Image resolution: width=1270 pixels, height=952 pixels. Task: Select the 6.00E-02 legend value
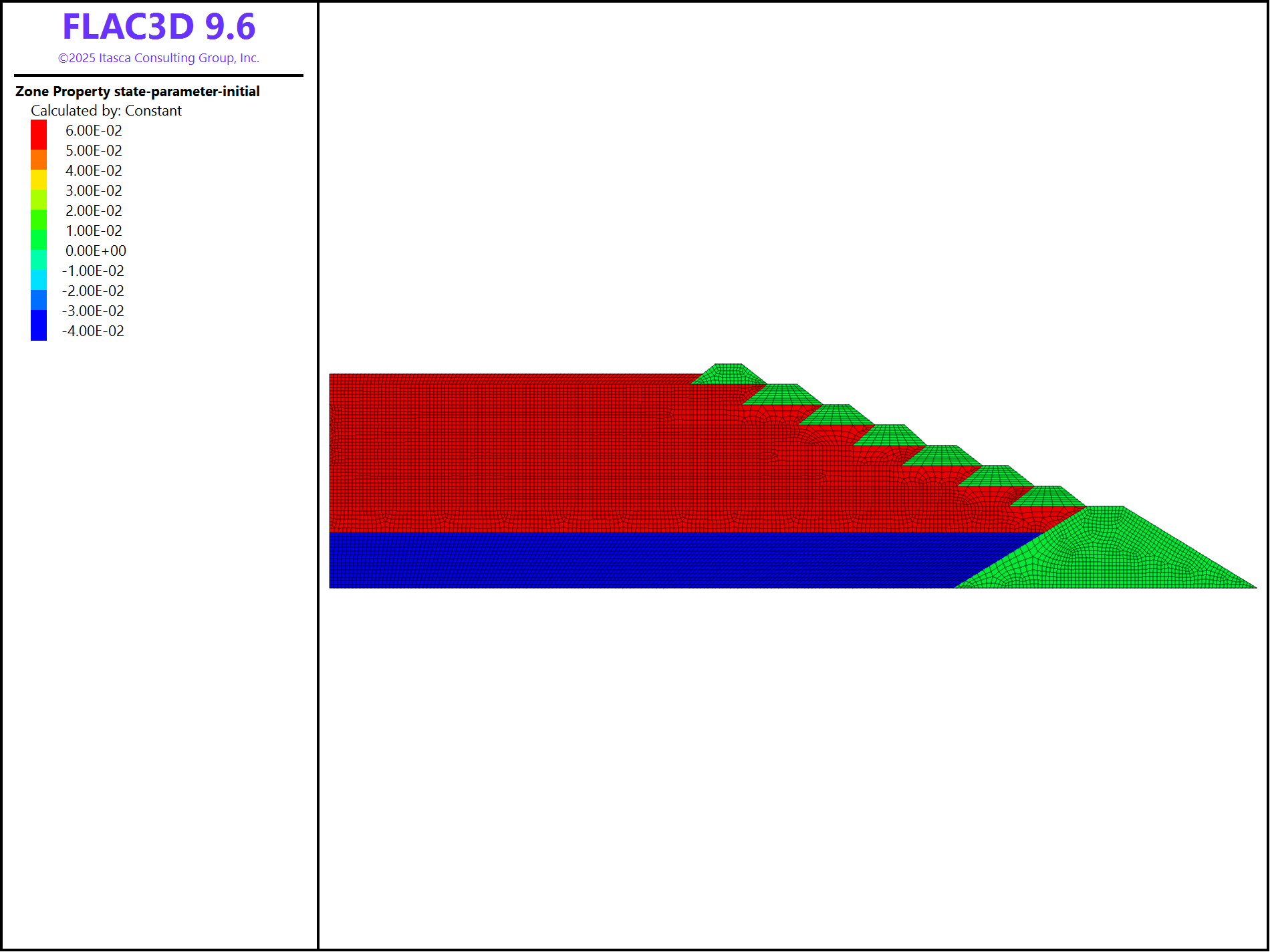(94, 131)
